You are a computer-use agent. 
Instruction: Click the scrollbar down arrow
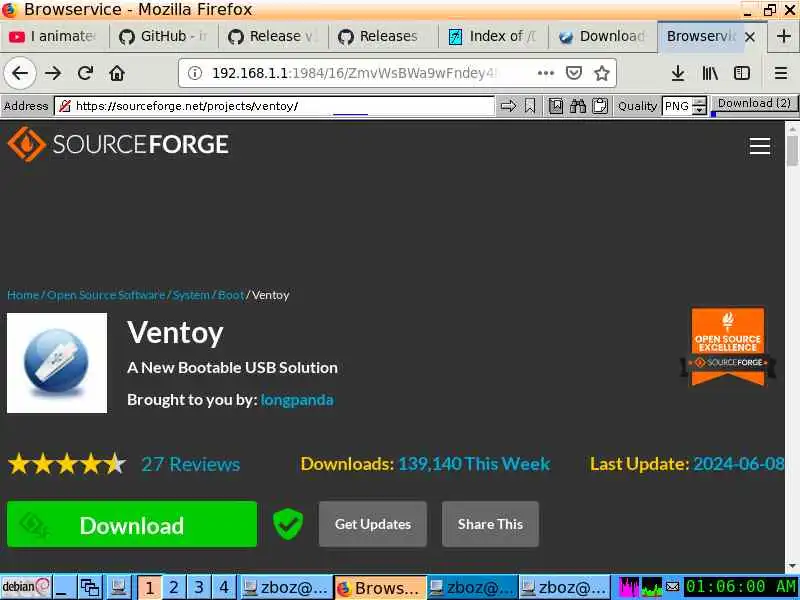pyautogui.click(x=792, y=566)
